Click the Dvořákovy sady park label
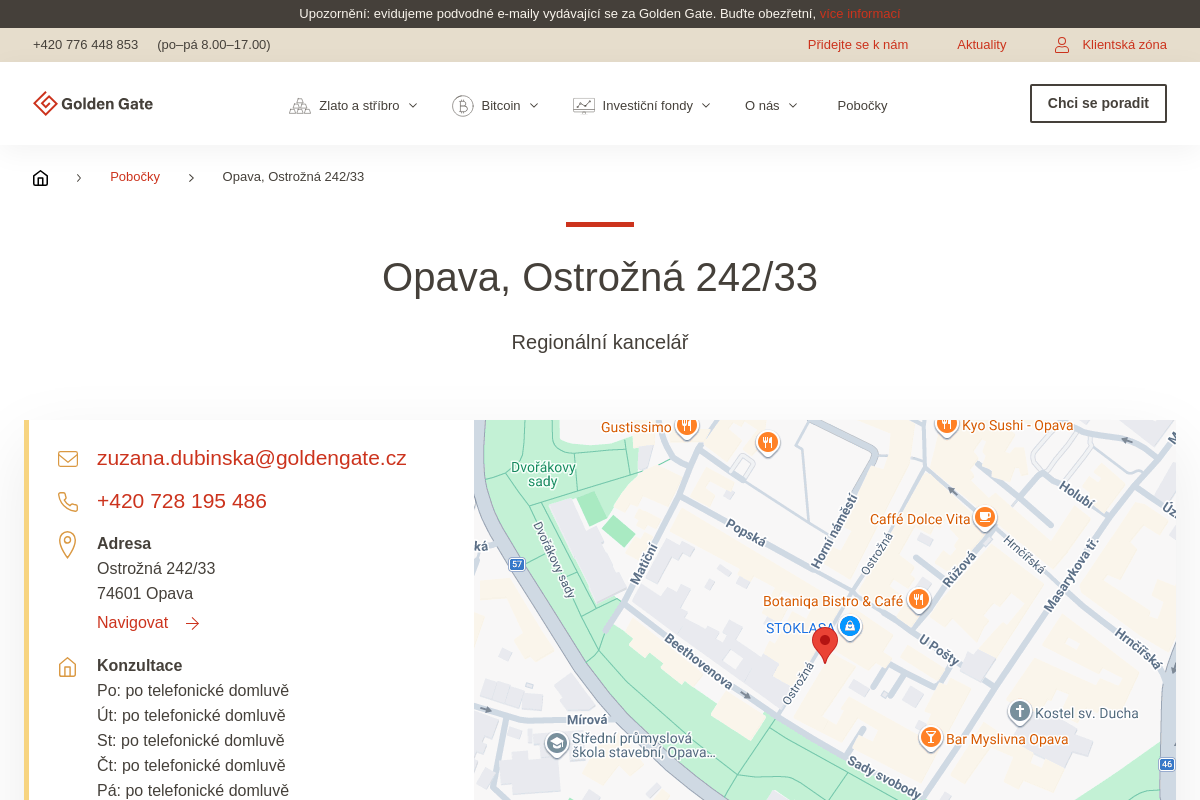This screenshot has height=800, width=1200. (x=543, y=474)
